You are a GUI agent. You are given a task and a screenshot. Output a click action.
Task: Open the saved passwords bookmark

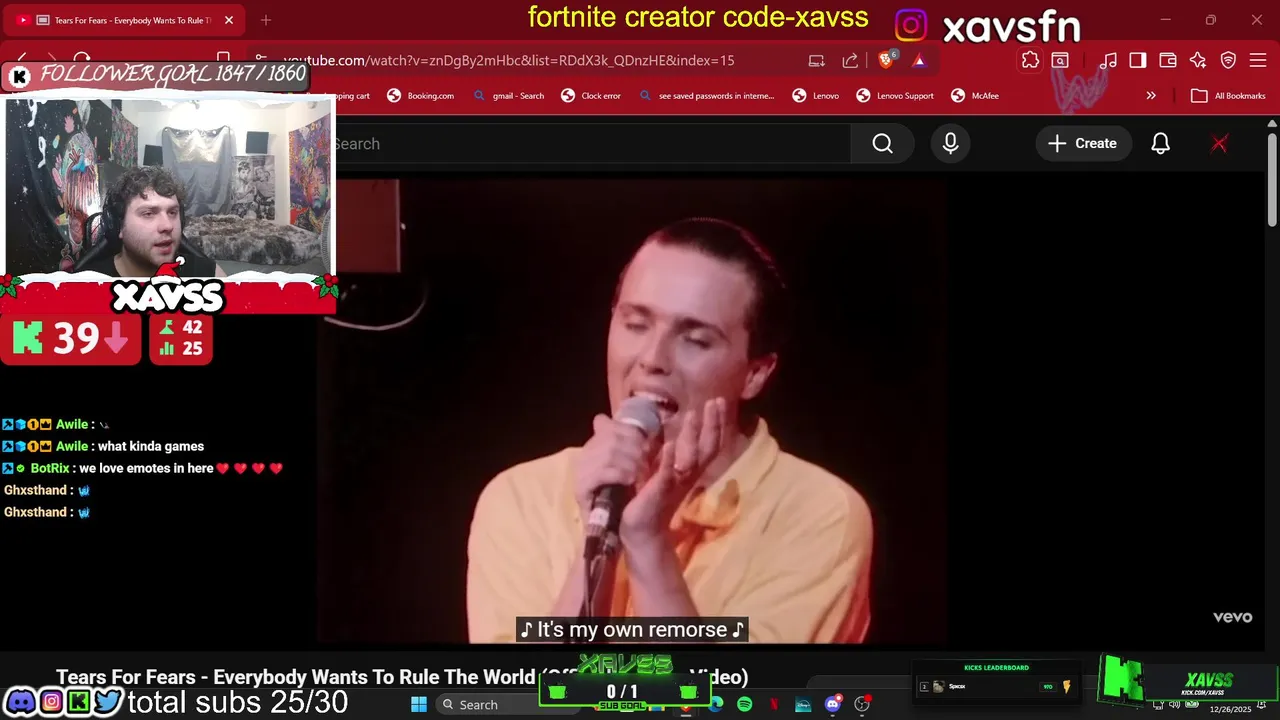click(x=706, y=96)
